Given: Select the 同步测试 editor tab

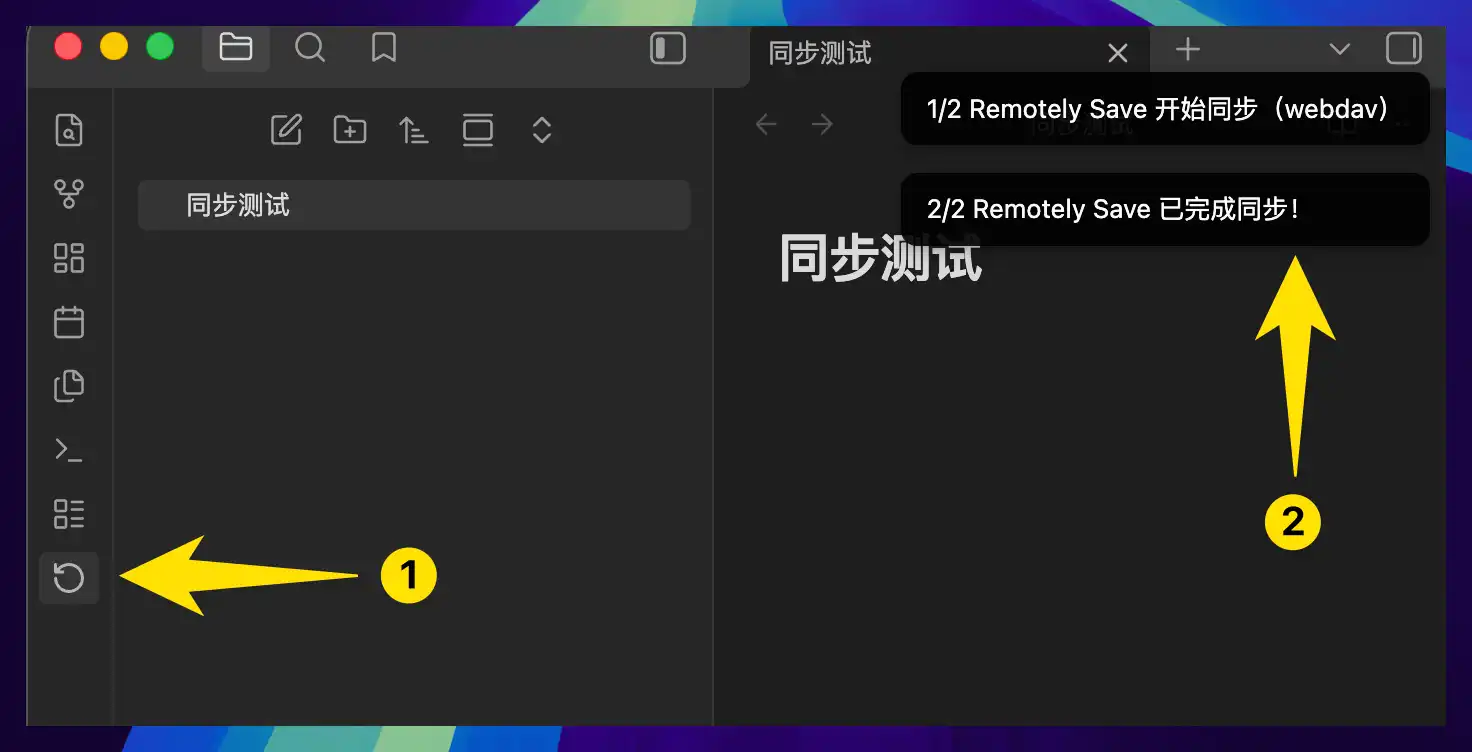Looking at the screenshot, I should click(948, 53).
